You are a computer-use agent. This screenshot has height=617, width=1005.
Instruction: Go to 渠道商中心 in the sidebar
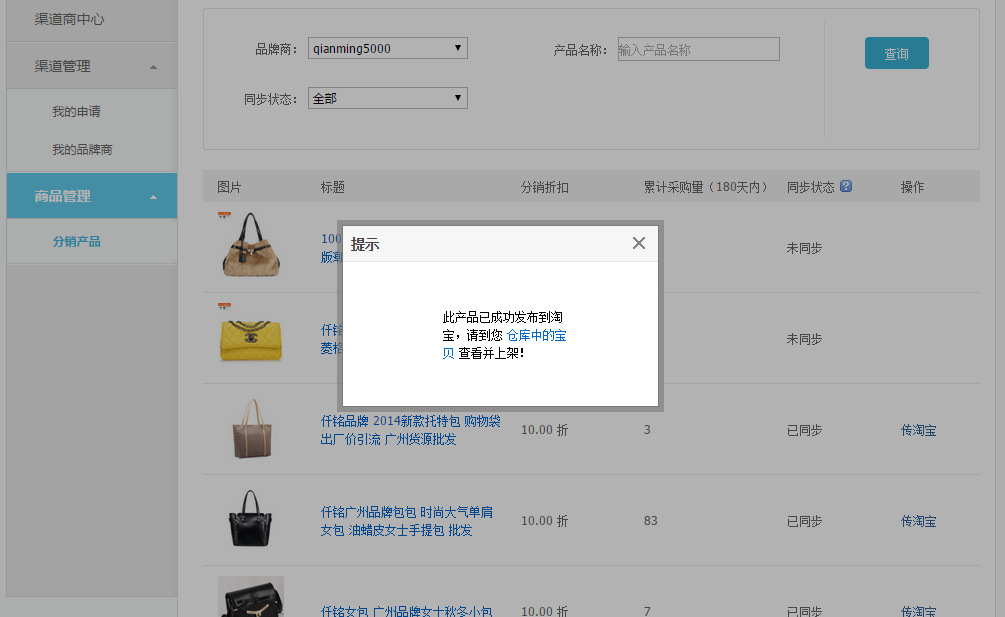[x=69, y=19]
